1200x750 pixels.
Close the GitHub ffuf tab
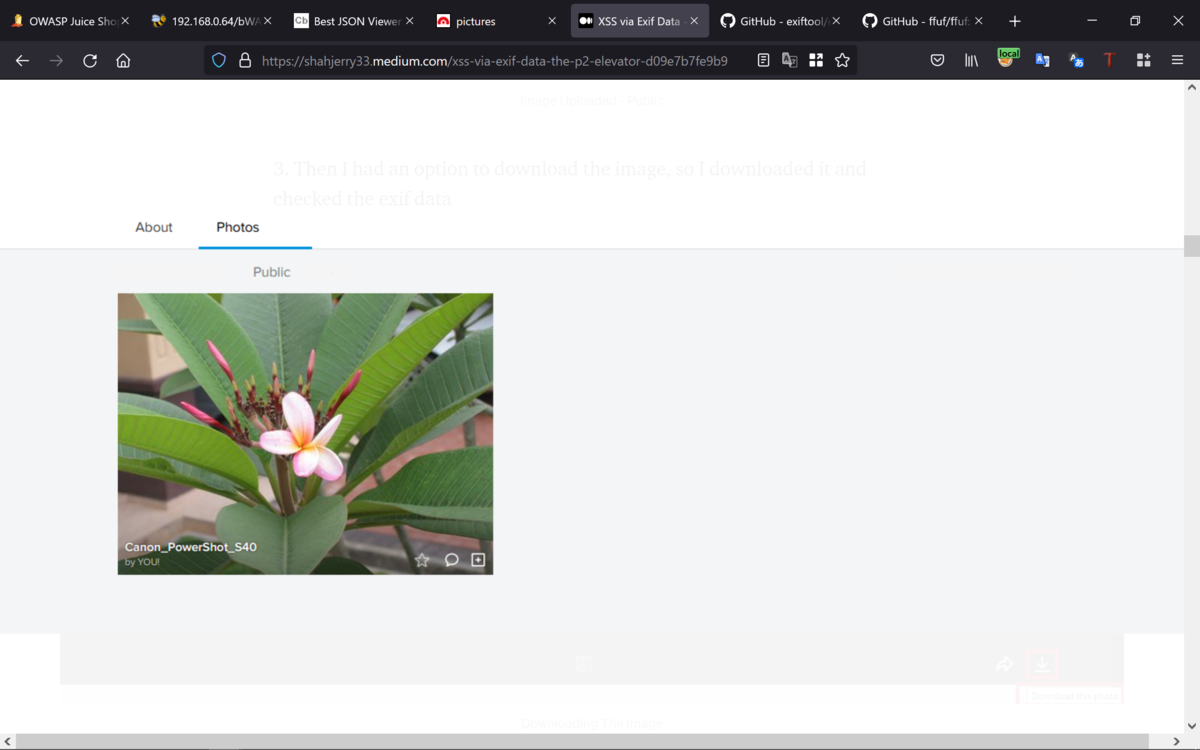[978, 21]
